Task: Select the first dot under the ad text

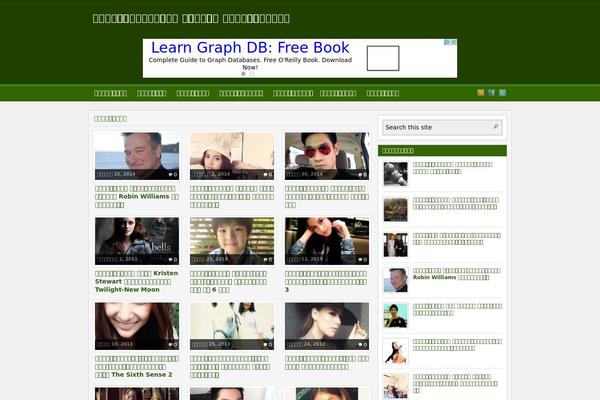Action: pyautogui.click(x=243, y=73)
